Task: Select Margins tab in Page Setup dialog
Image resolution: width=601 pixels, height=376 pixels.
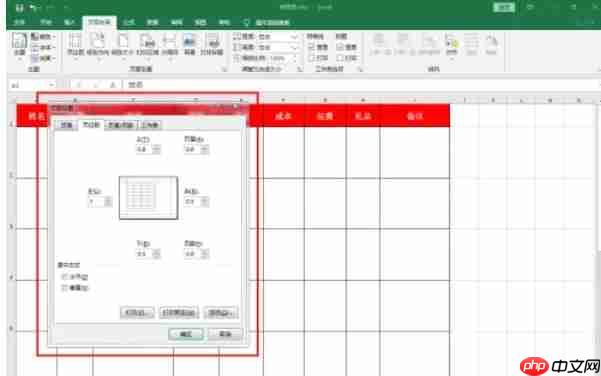Action: (91, 125)
